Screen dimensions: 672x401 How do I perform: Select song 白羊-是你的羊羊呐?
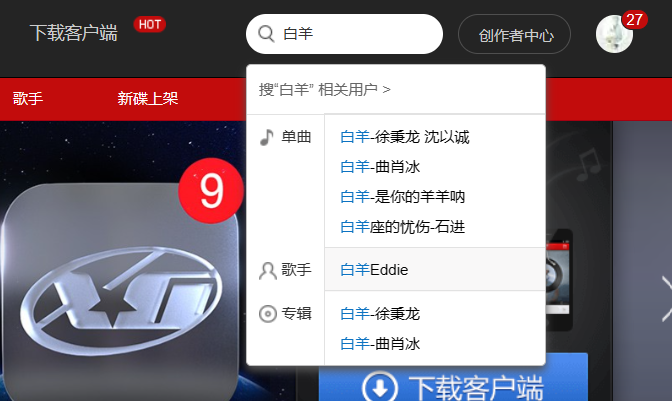tap(402, 197)
